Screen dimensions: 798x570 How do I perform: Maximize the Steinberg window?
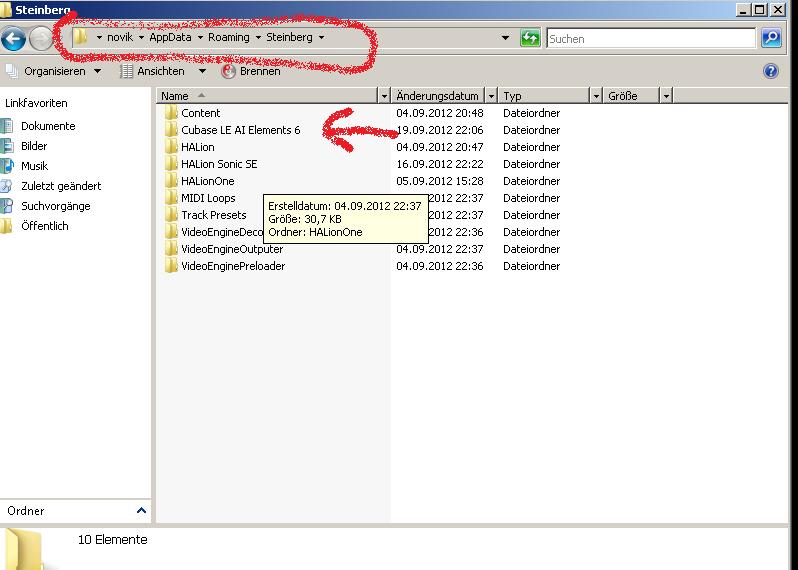coord(761,10)
